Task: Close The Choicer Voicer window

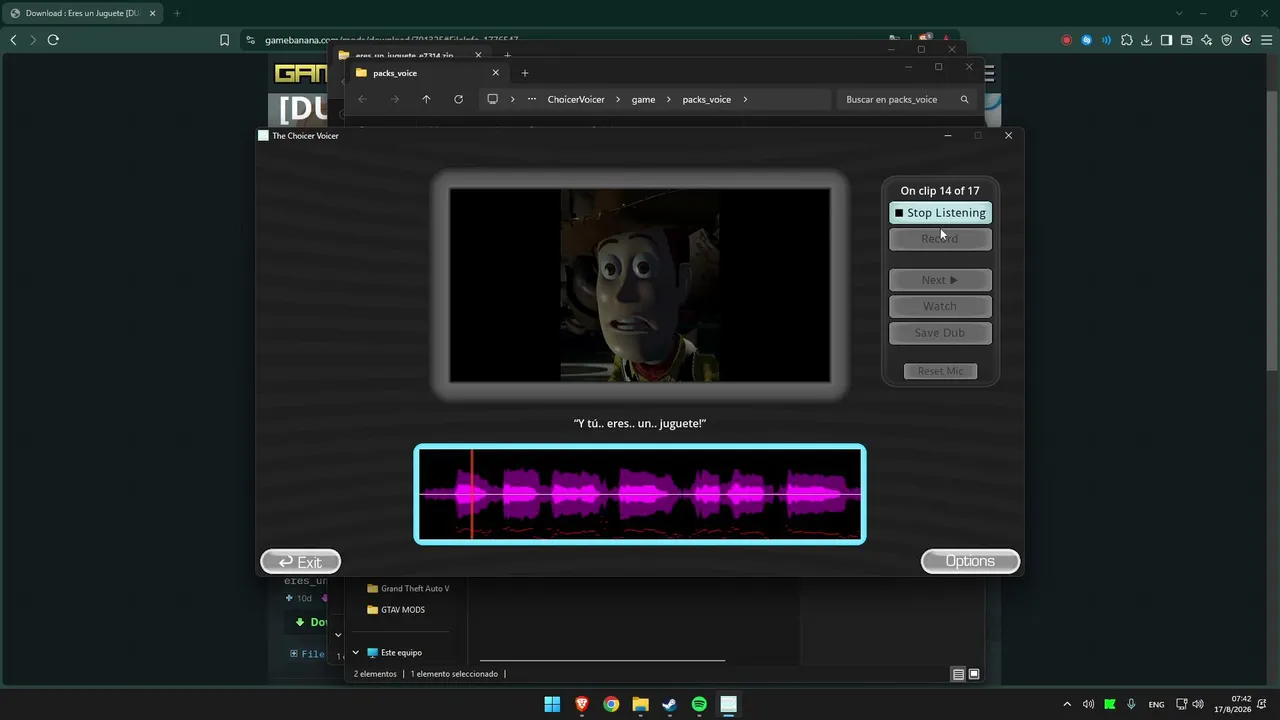Action: pos(1008,135)
